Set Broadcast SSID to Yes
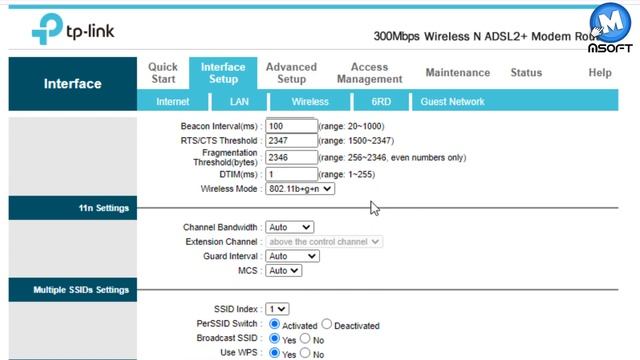This screenshot has height=360, width=640. tap(274, 338)
